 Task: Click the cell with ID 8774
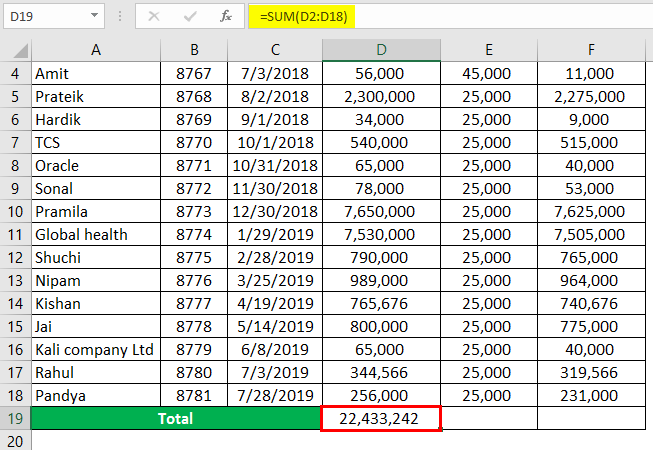(x=194, y=234)
